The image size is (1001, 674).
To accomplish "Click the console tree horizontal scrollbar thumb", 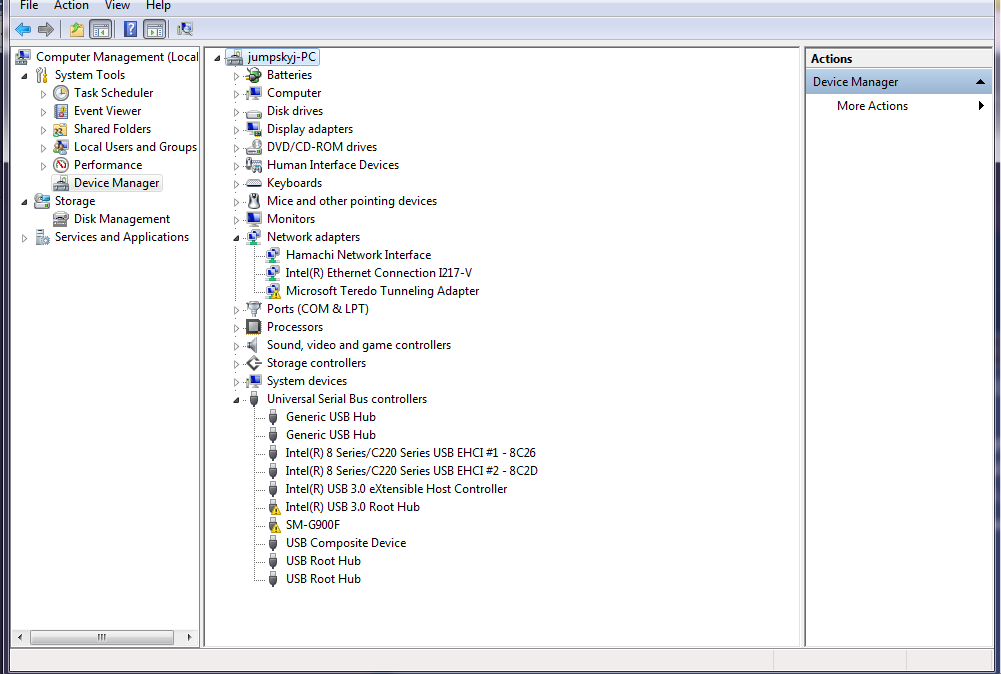I will pyautogui.click(x=102, y=637).
